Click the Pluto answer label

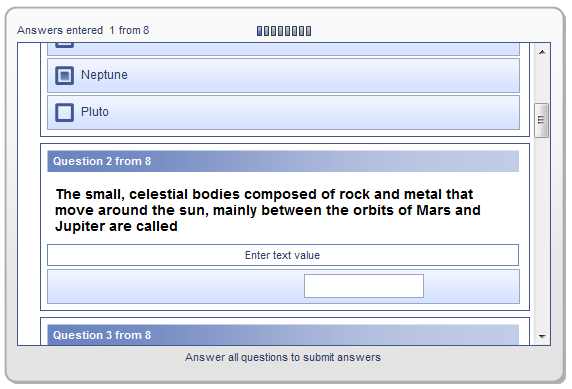95,112
